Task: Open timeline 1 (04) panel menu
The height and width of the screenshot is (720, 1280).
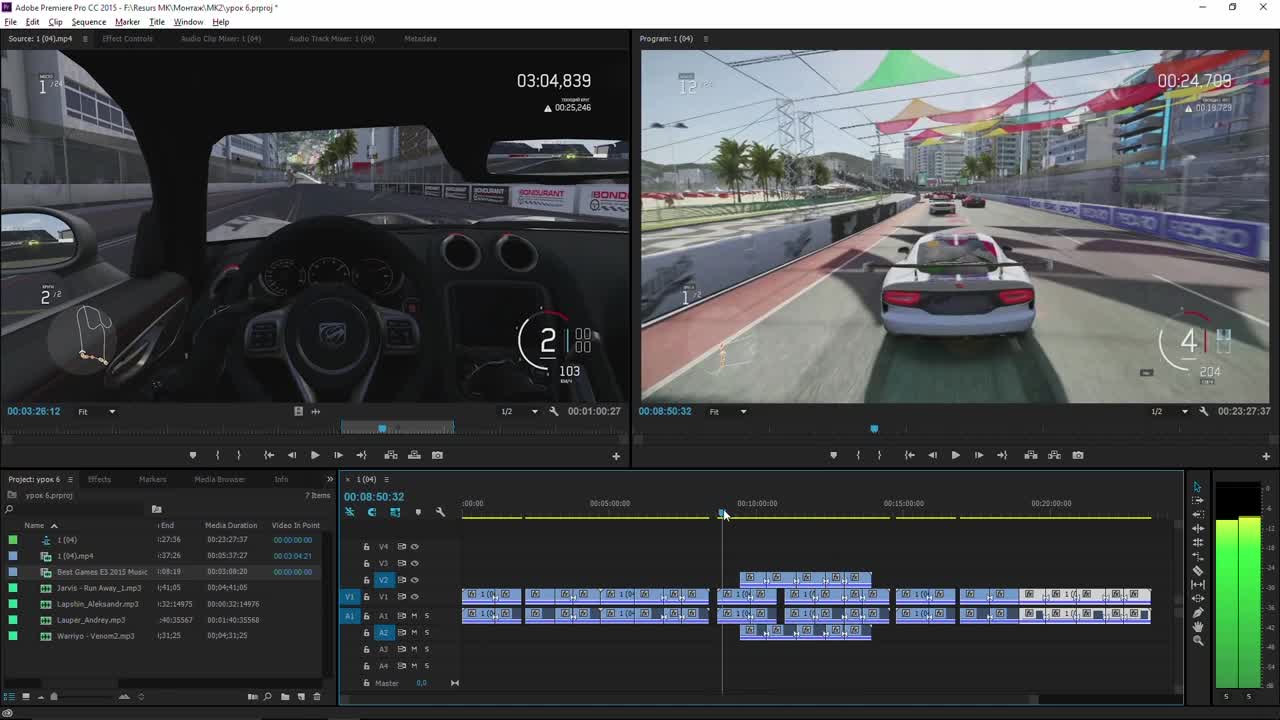Action: (386, 479)
